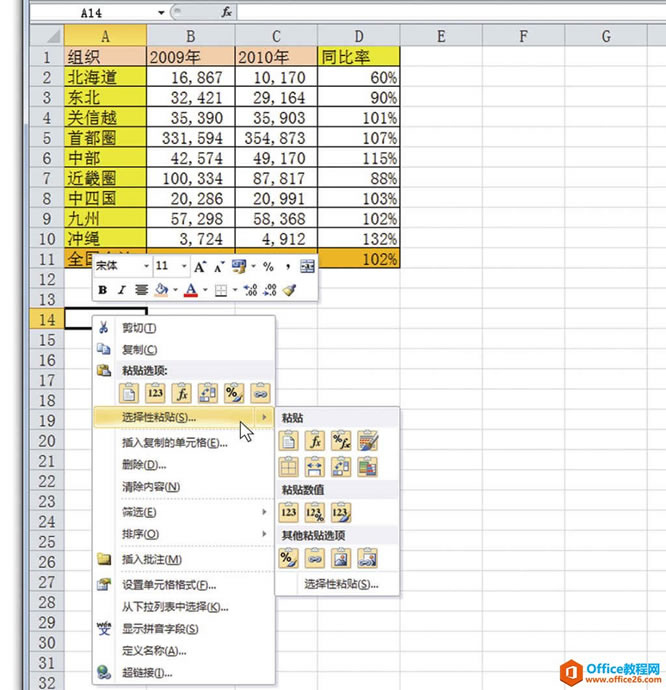Image resolution: width=666 pixels, height=690 pixels.
Task: Apply red font color A button
Action: (x=191, y=290)
